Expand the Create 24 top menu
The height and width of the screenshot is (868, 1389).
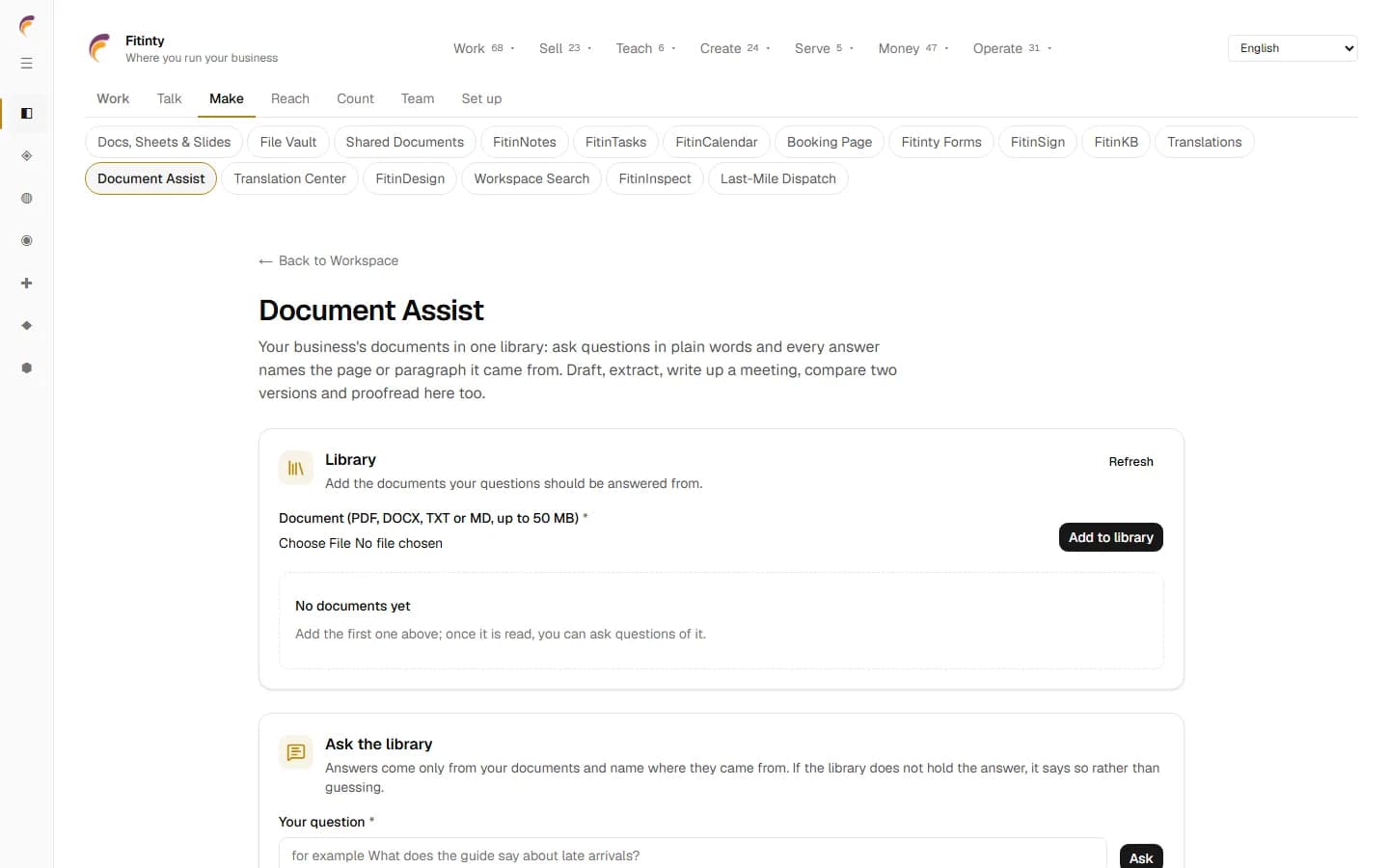point(735,48)
